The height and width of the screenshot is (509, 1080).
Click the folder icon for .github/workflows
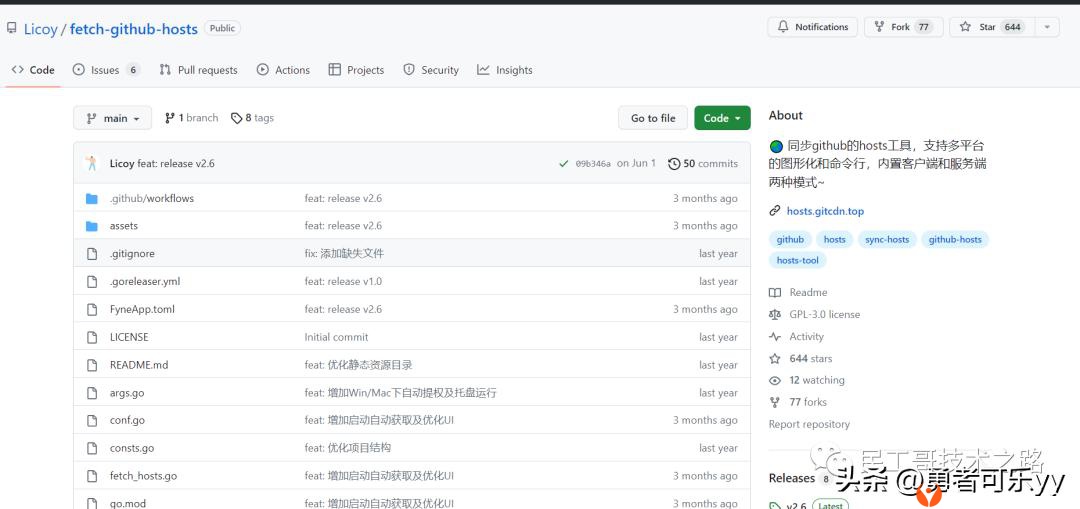pos(92,198)
